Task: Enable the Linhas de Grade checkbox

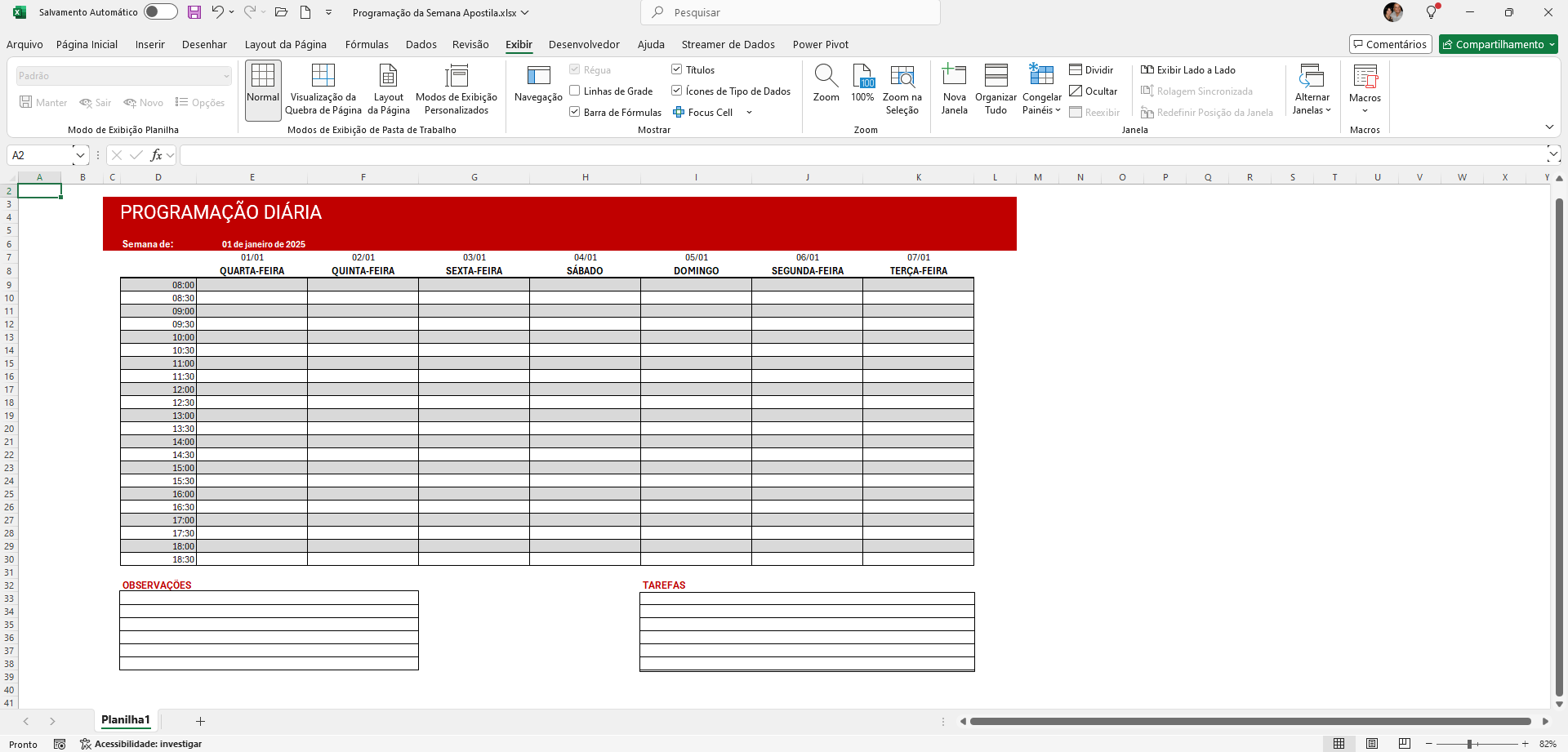Action: click(x=575, y=91)
